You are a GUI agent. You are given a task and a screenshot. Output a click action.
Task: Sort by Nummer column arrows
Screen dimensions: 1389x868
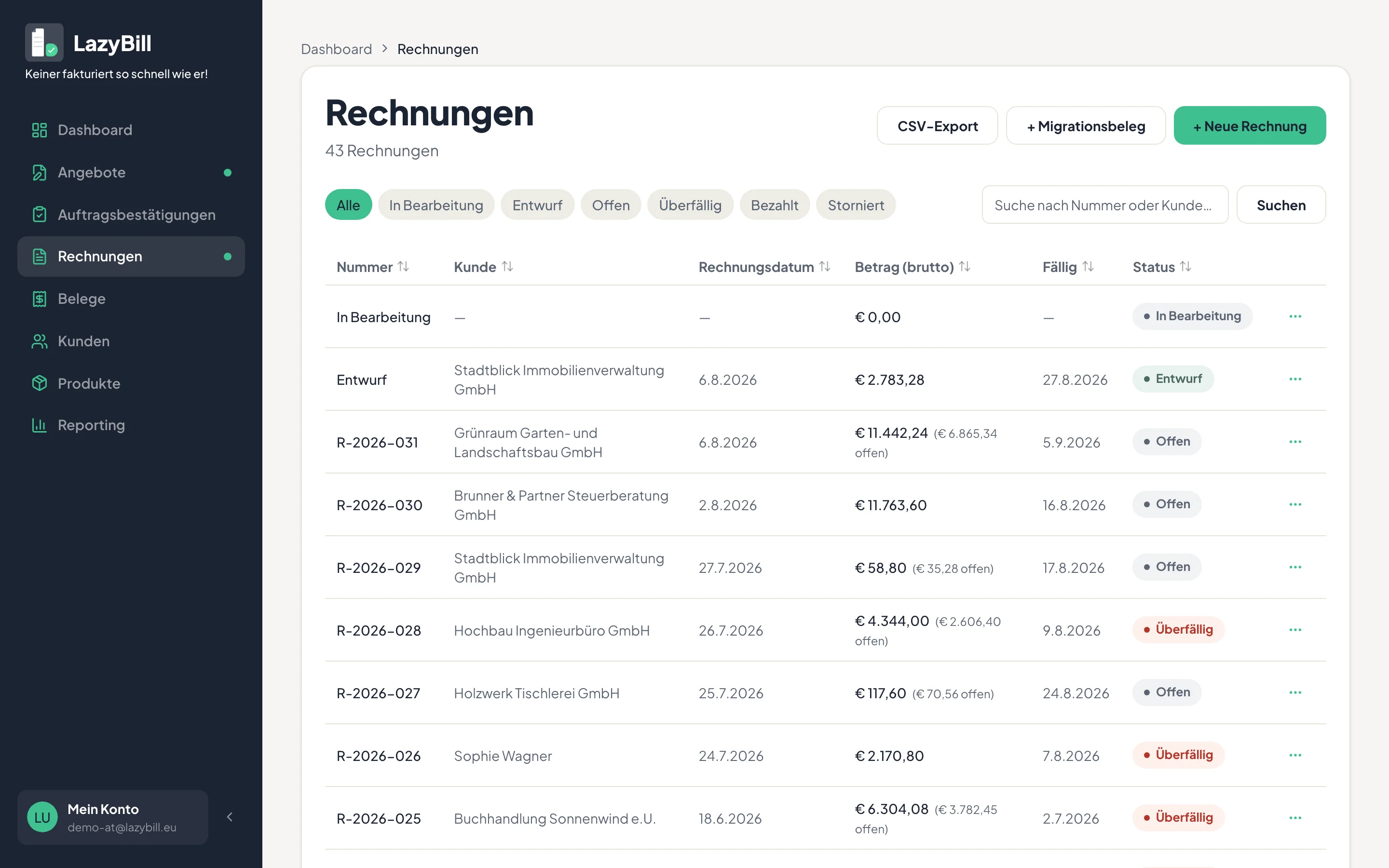404,267
